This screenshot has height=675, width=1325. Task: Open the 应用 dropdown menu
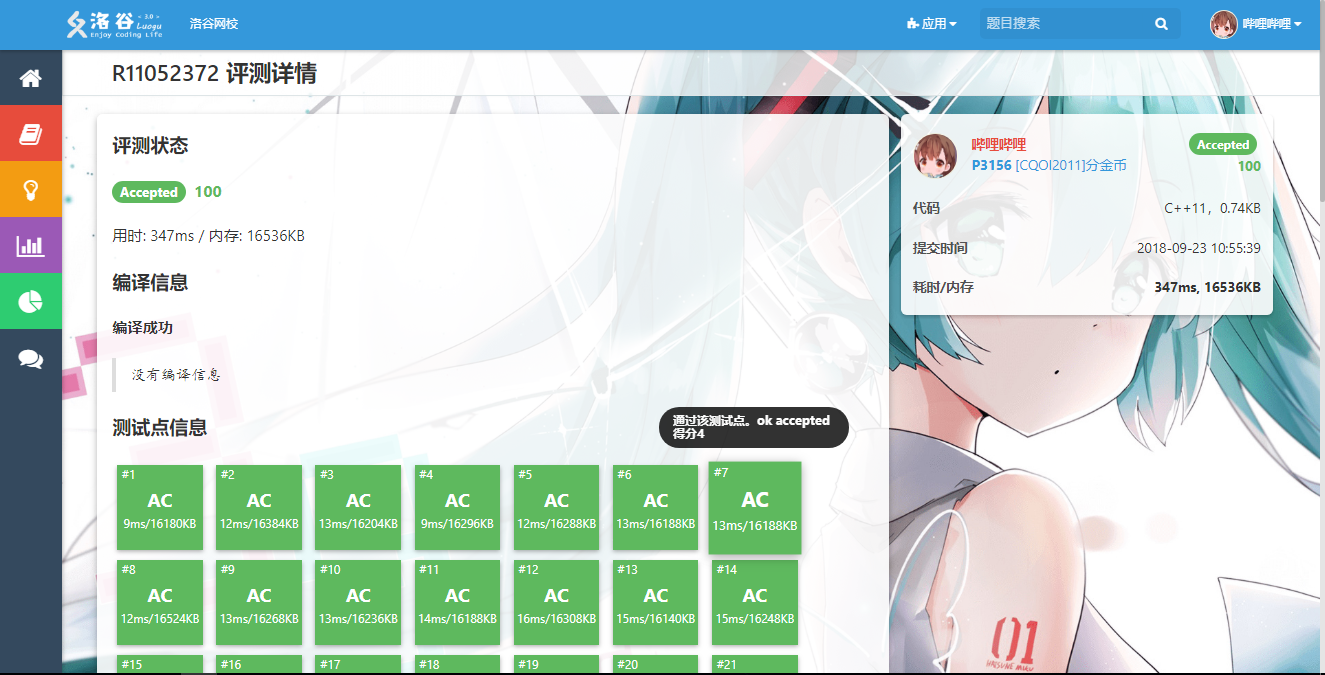[x=931, y=24]
